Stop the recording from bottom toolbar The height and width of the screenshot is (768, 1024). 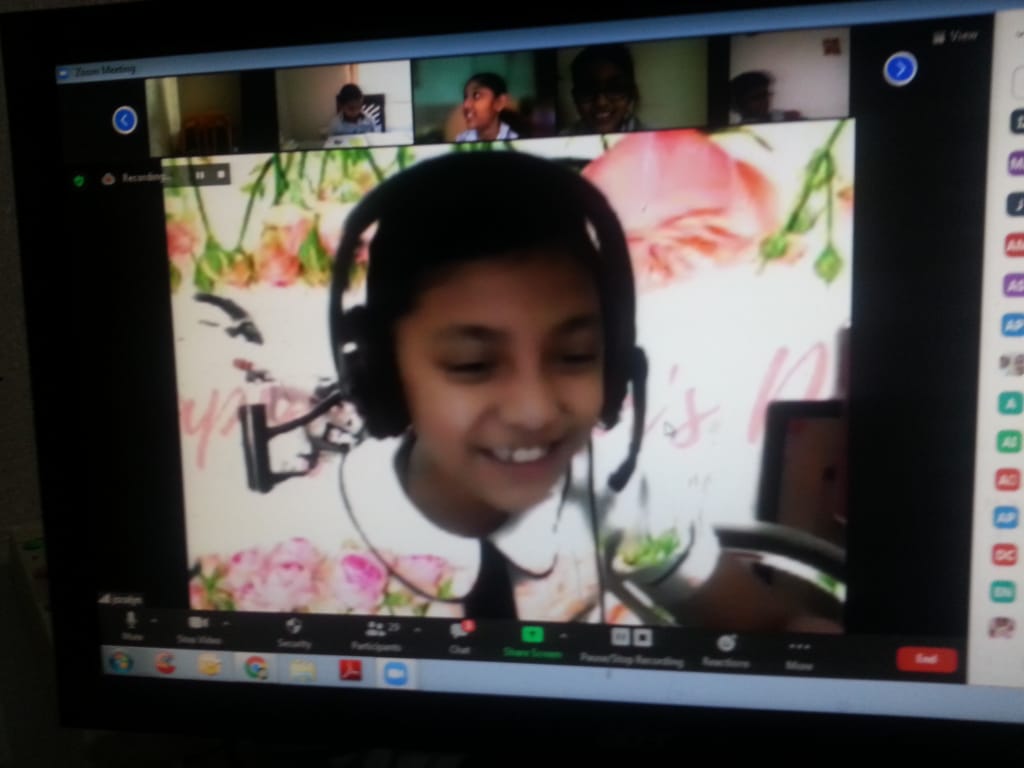(x=643, y=637)
